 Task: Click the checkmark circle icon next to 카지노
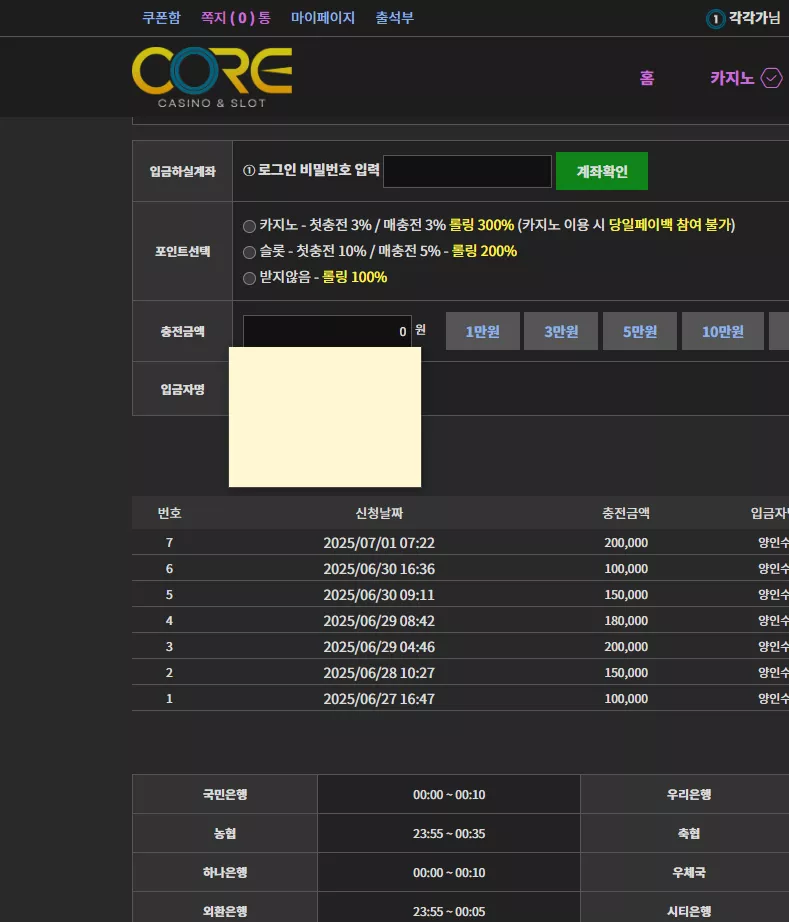(771, 78)
